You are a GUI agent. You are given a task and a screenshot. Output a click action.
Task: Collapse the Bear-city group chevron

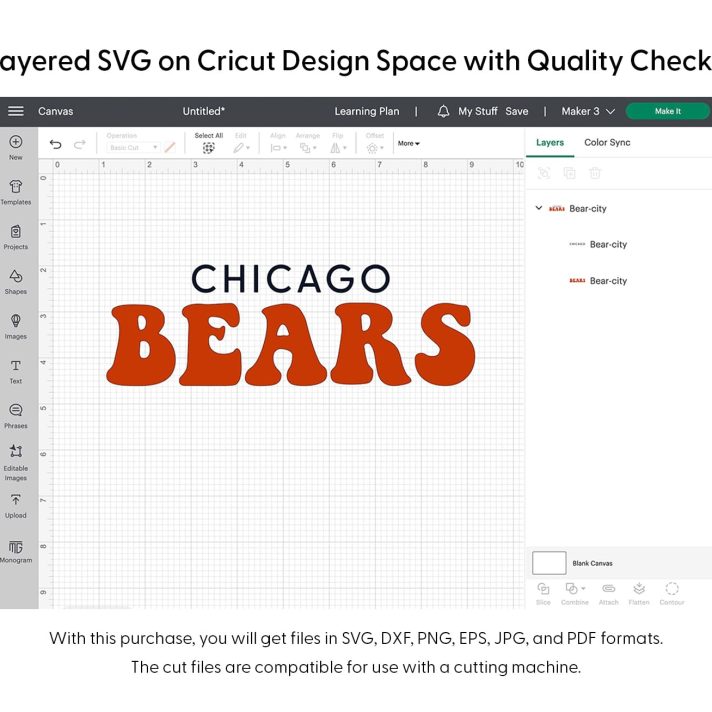pyautogui.click(x=539, y=208)
